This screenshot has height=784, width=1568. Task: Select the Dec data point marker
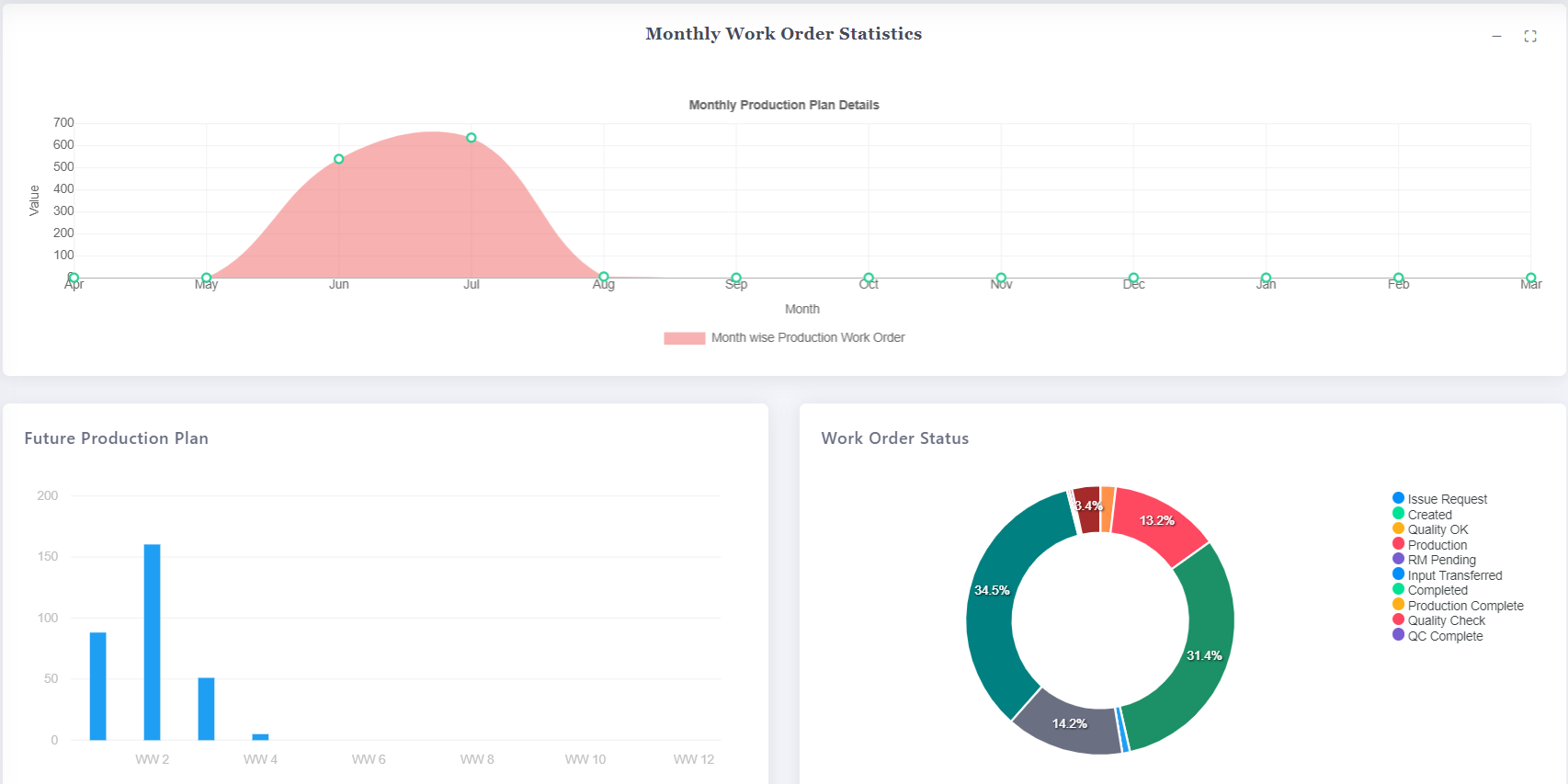(1133, 278)
